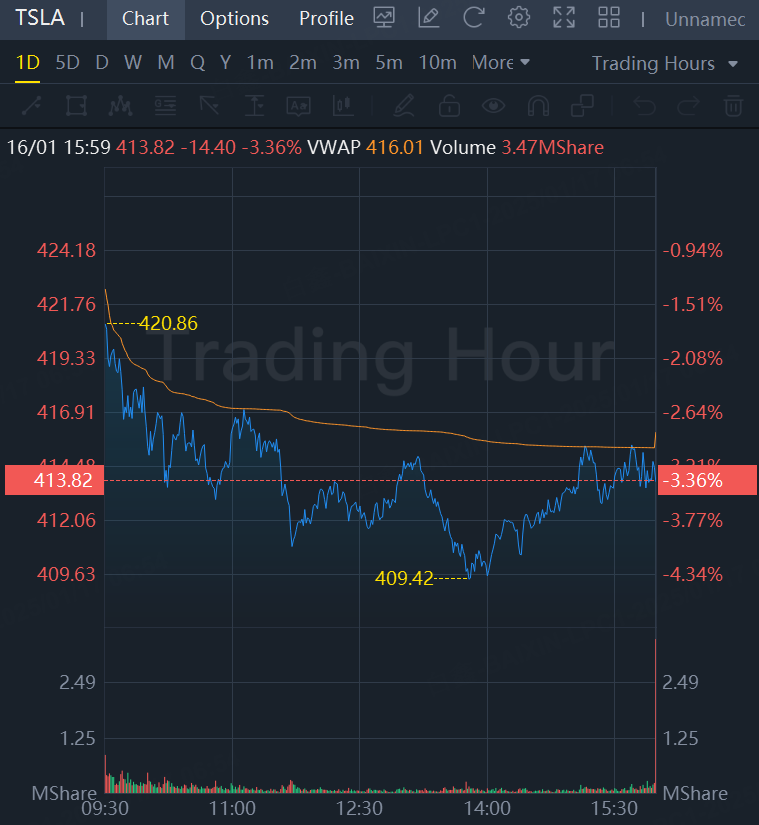Open the Profile tab
Image resolution: width=759 pixels, height=825 pixels.
tap(326, 19)
